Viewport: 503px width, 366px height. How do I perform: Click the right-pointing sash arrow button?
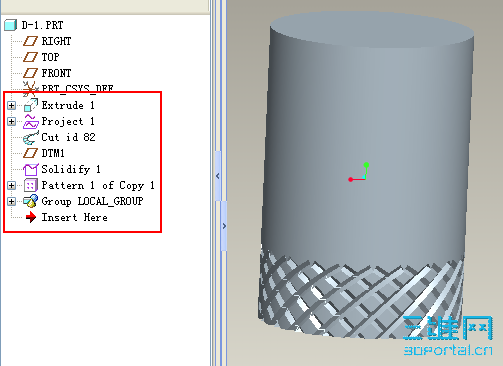224,226
